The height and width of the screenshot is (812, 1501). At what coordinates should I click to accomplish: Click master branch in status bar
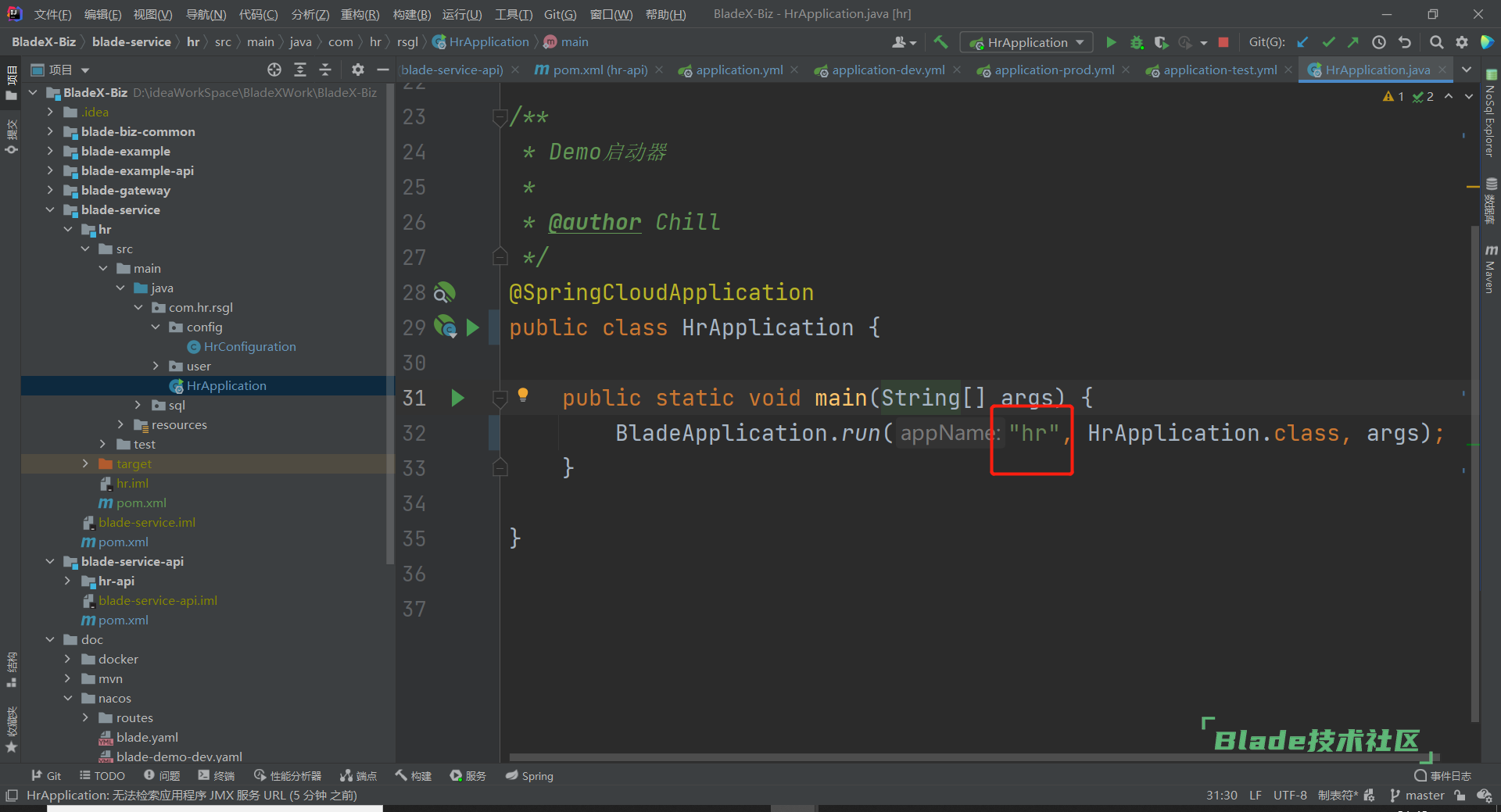tap(1417, 795)
